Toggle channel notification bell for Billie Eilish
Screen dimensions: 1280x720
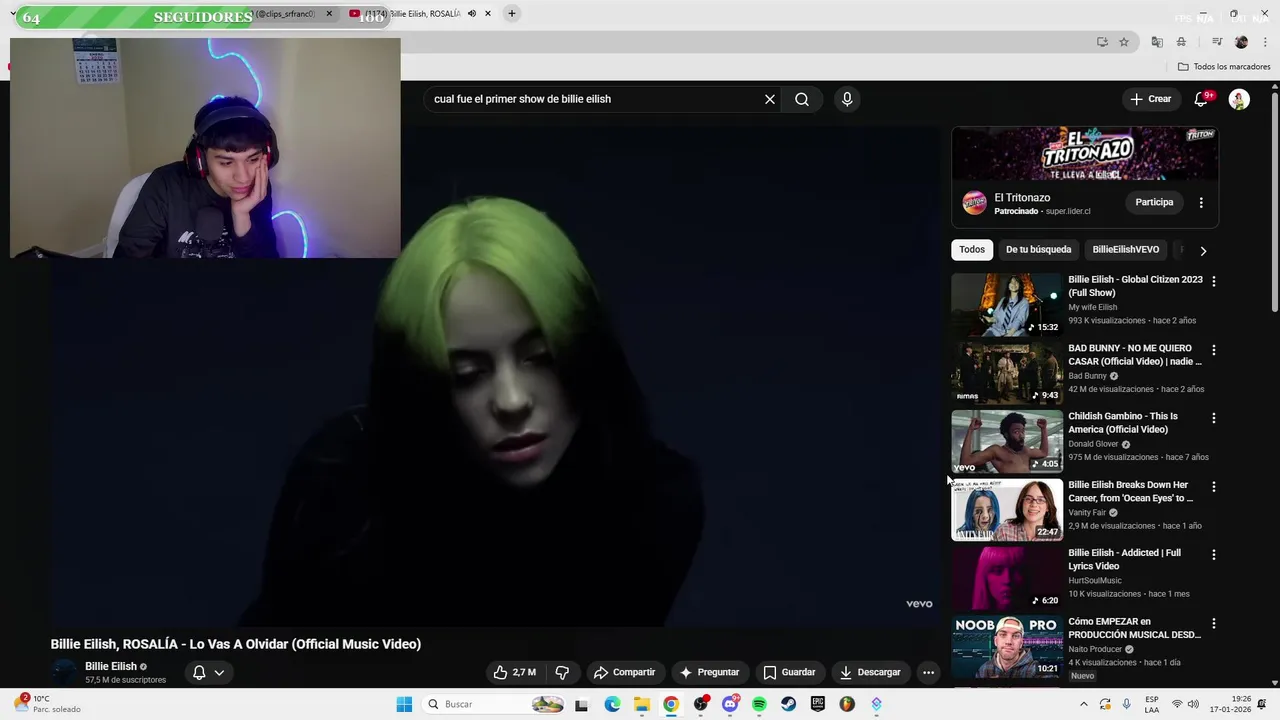[x=199, y=672]
